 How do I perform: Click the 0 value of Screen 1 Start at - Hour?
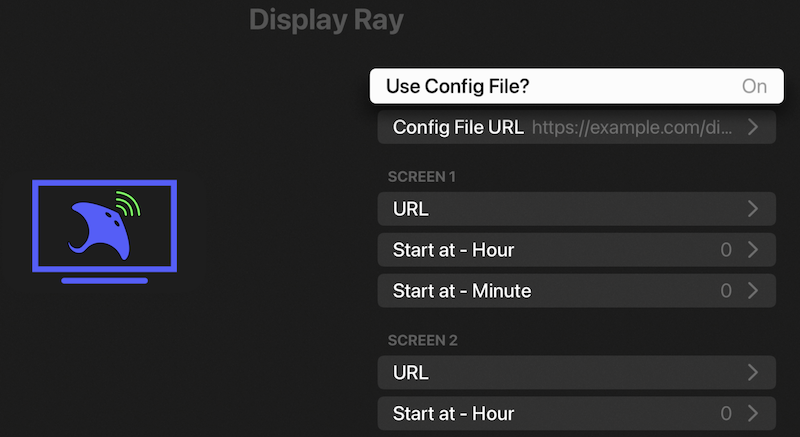click(x=726, y=250)
